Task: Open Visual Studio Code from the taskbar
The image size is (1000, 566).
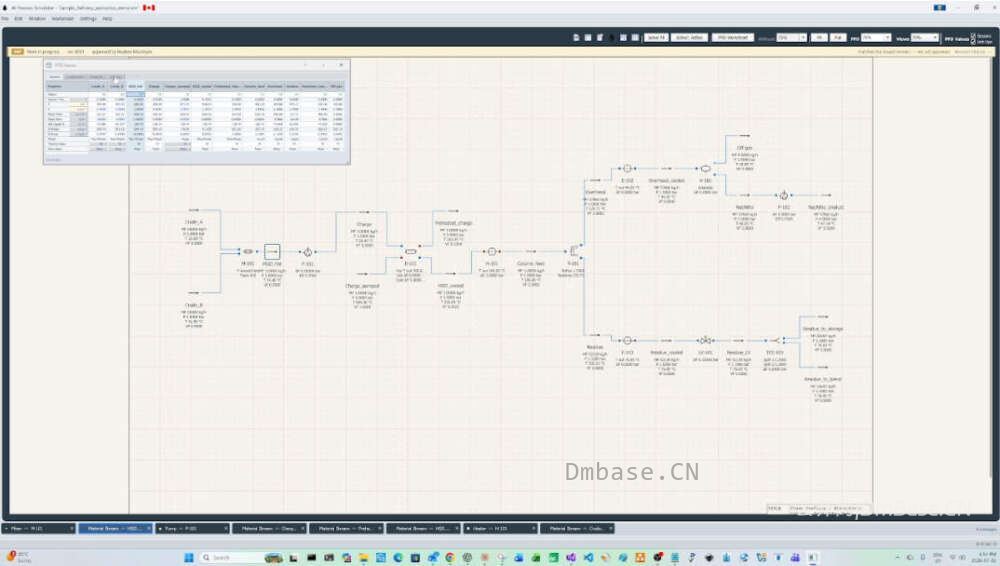Action: tap(589, 558)
